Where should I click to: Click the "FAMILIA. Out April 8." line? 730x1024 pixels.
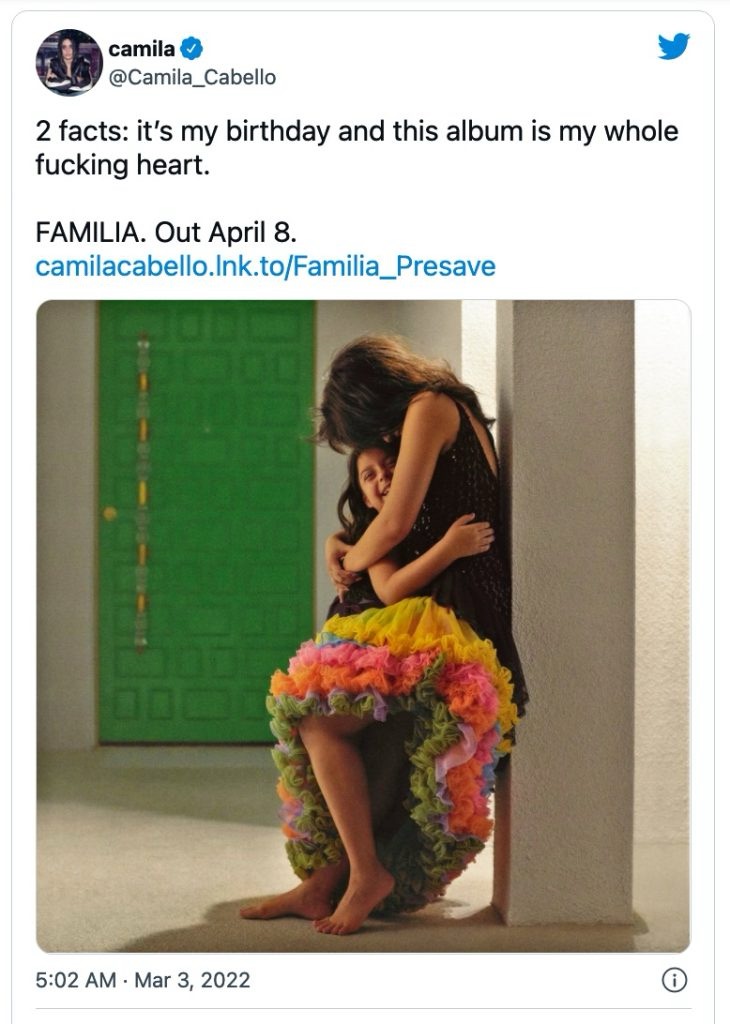[166, 232]
